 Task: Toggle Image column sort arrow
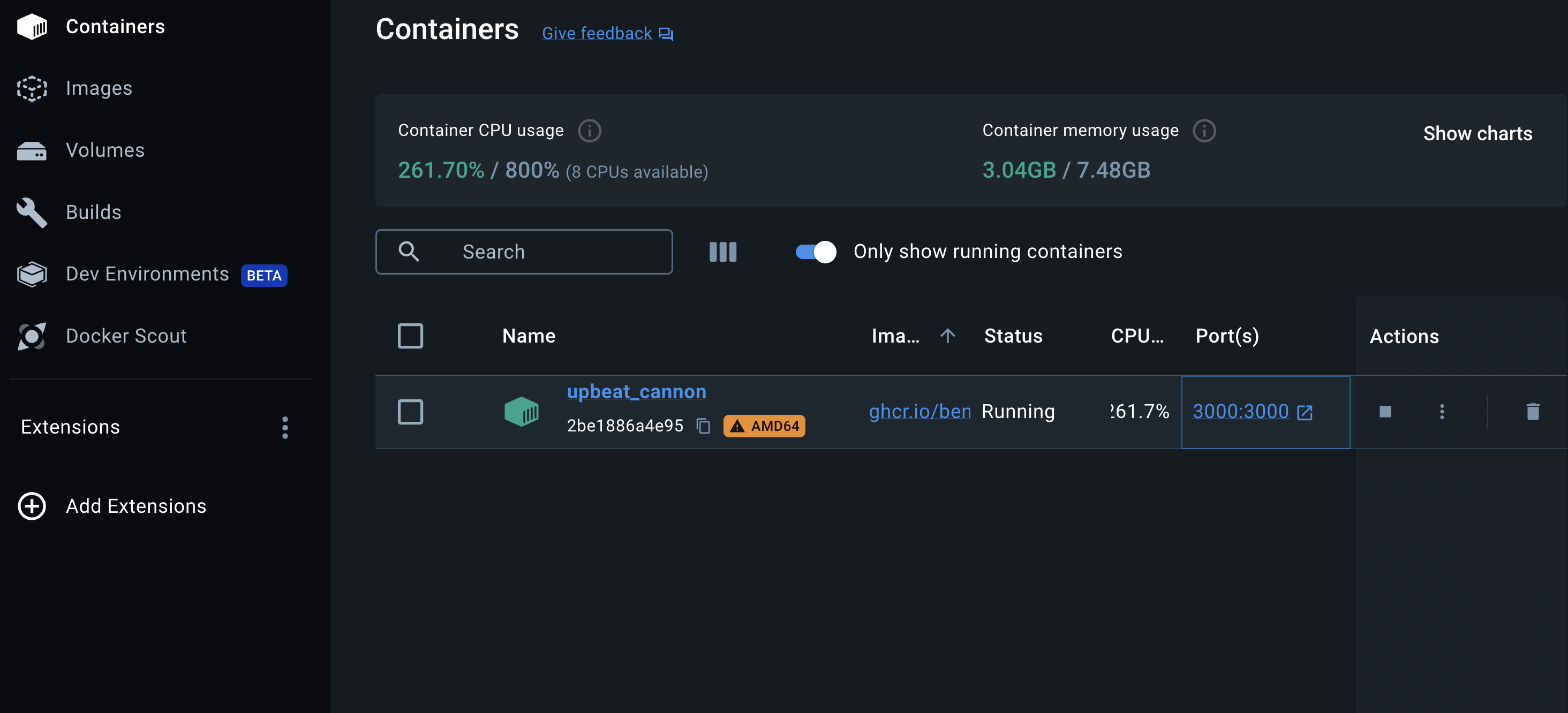948,335
